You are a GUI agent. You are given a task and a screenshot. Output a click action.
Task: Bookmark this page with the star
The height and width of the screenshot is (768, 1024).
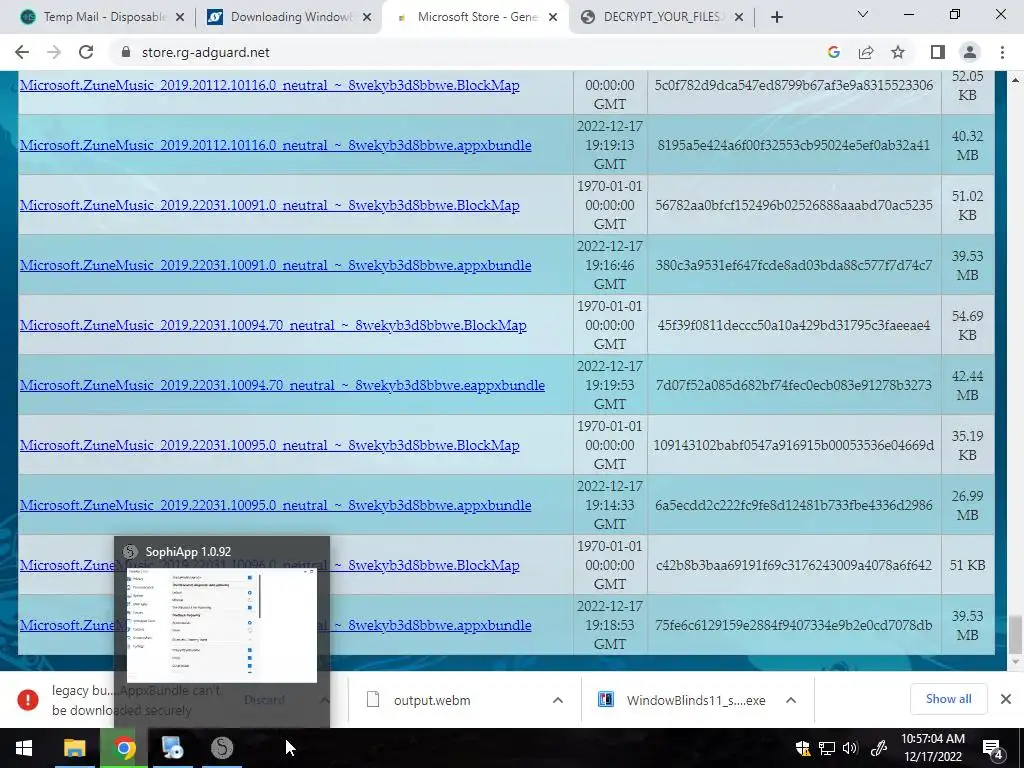pos(898,52)
